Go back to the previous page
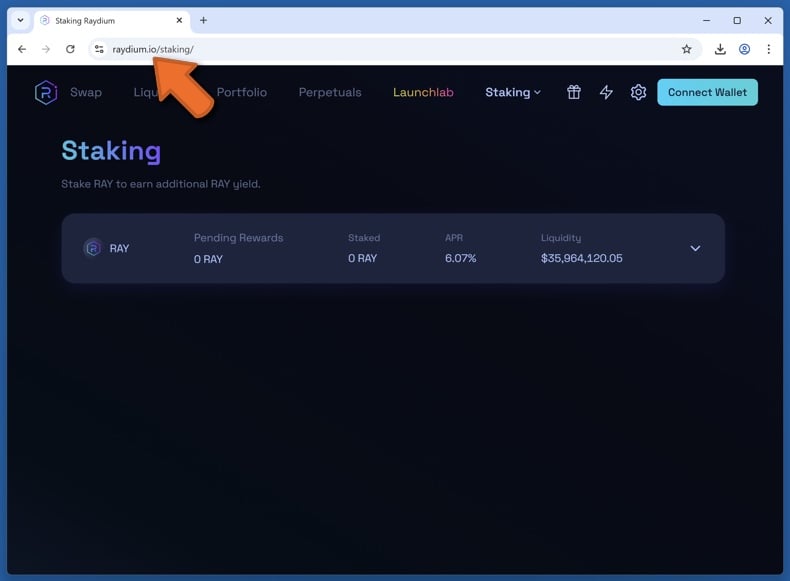Image resolution: width=790 pixels, height=581 pixels. click(x=22, y=49)
